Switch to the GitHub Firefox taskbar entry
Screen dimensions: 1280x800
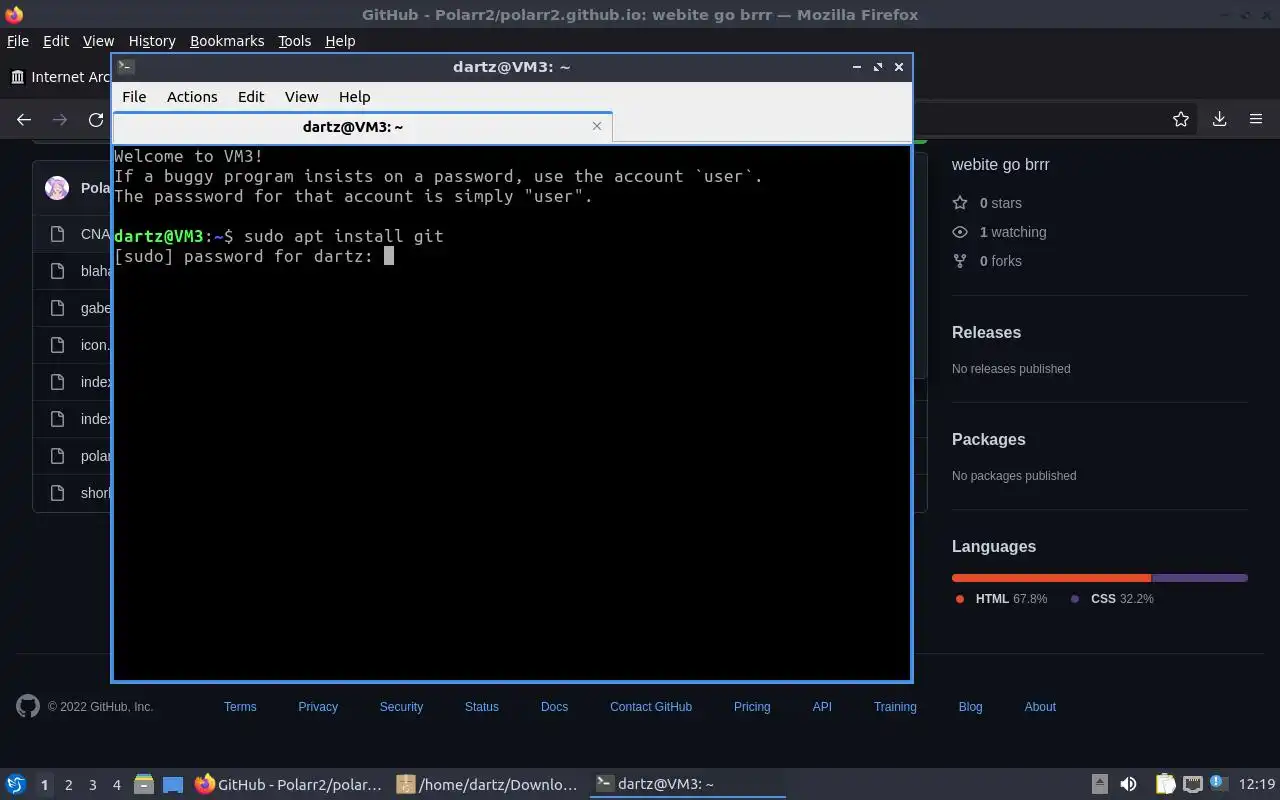click(289, 784)
